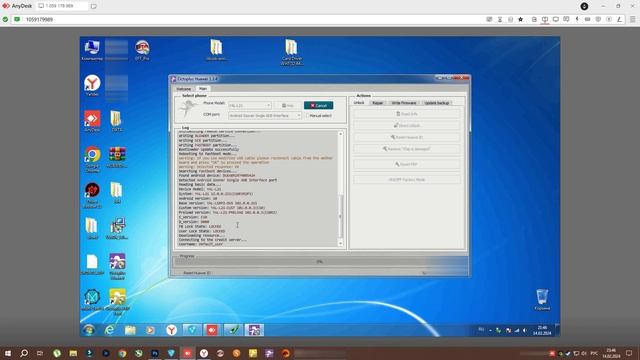Open local taskbar search icon
This screenshot has height=360, width=640.
pos(24,353)
